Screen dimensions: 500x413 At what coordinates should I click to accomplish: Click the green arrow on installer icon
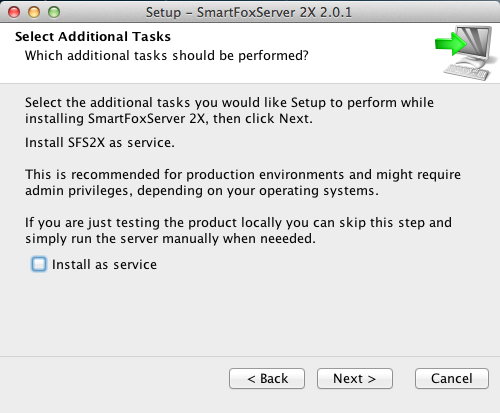[x=451, y=44]
